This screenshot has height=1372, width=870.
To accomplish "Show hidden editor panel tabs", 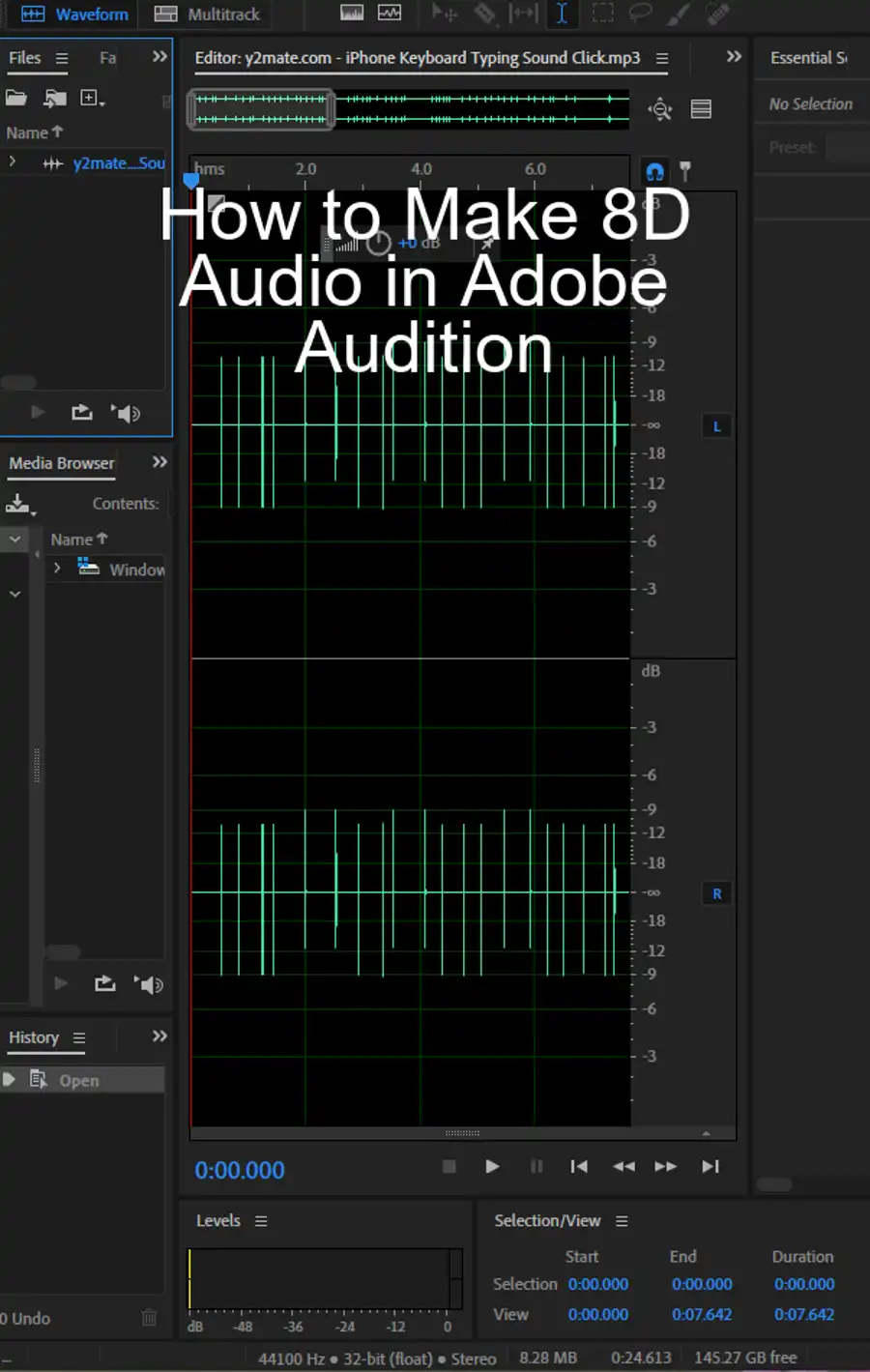I will pos(735,57).
